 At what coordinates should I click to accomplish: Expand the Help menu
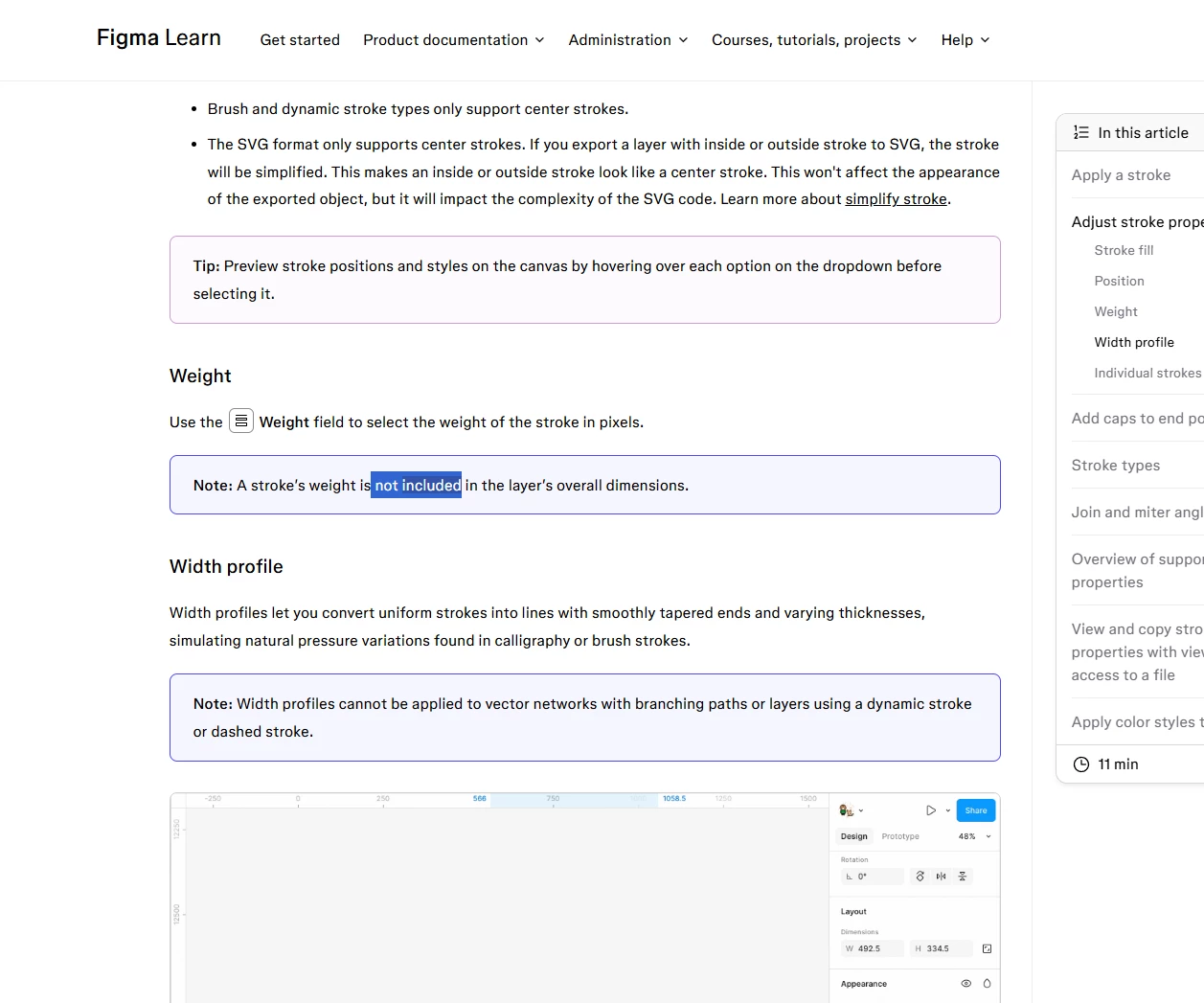point(965,40)
